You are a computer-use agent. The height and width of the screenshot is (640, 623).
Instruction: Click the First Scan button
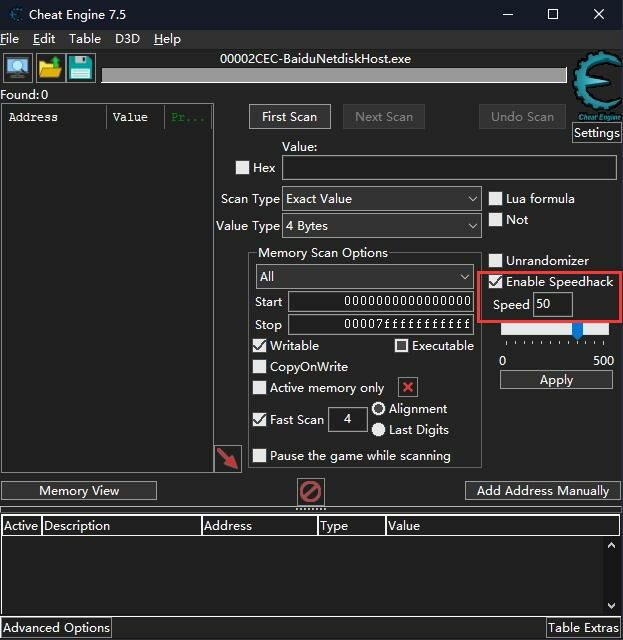(x=289, y=117)
